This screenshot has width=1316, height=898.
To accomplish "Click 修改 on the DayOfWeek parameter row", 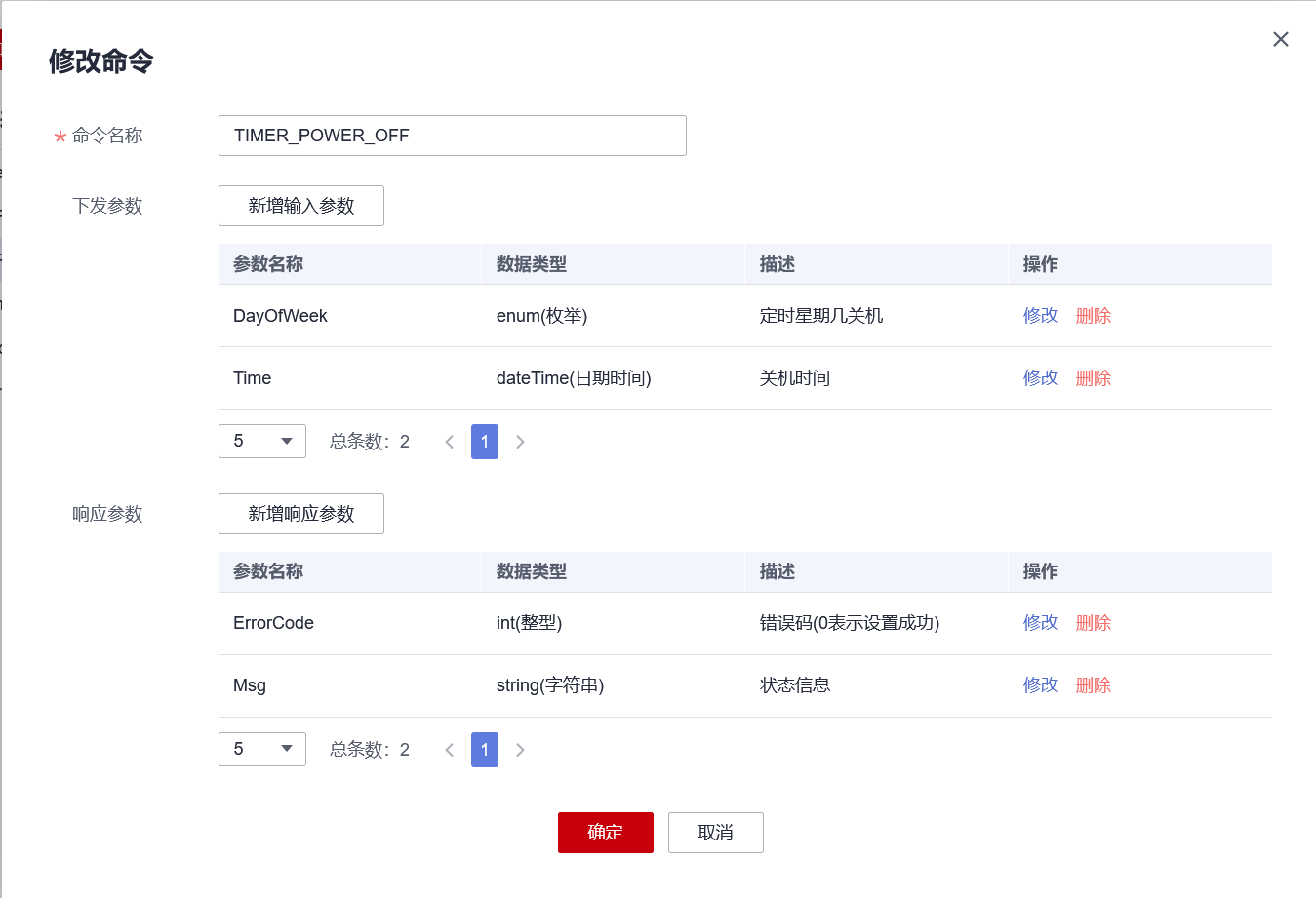I will tap(1040, 315).
